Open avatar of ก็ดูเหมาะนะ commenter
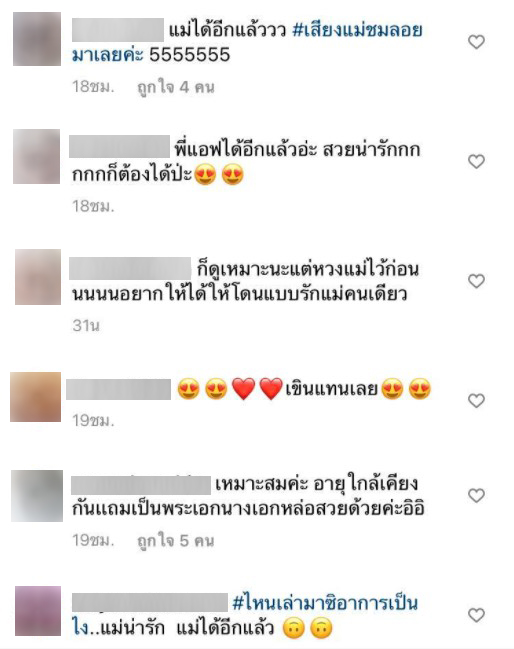This screenshot has width=514, height=649. (38, 277)
